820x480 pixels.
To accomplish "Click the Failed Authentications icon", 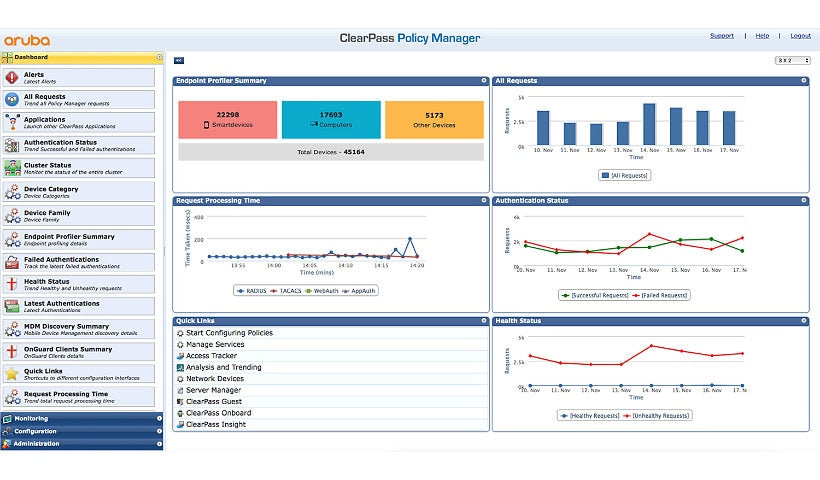I will coord(12,260).
